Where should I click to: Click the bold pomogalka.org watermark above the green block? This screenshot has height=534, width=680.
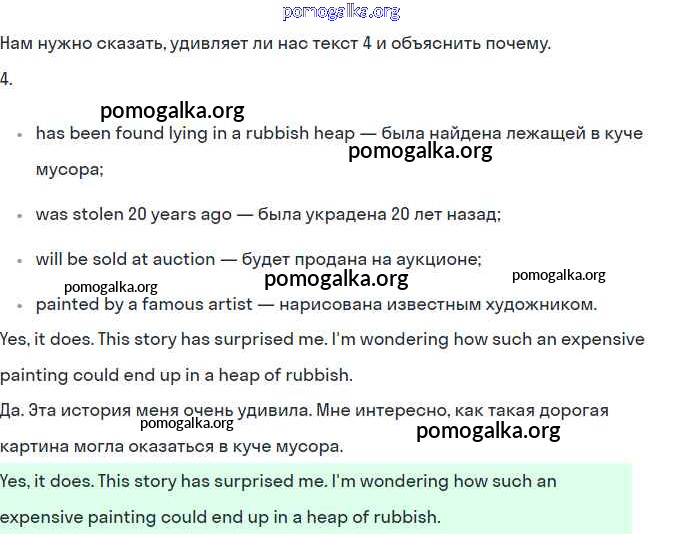(x=487, y=431)
